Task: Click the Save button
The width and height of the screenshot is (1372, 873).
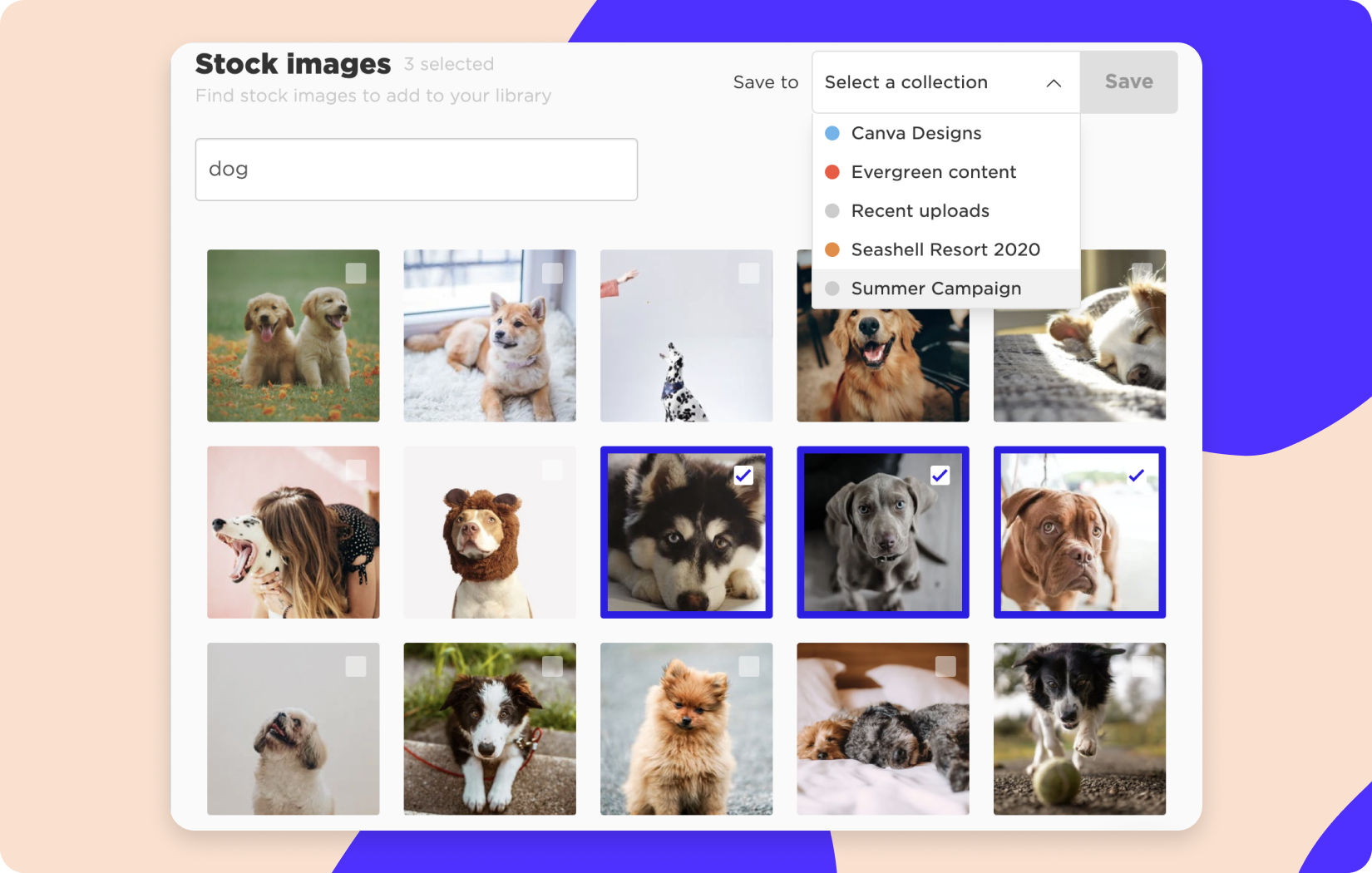Action: click(1128, 81)
